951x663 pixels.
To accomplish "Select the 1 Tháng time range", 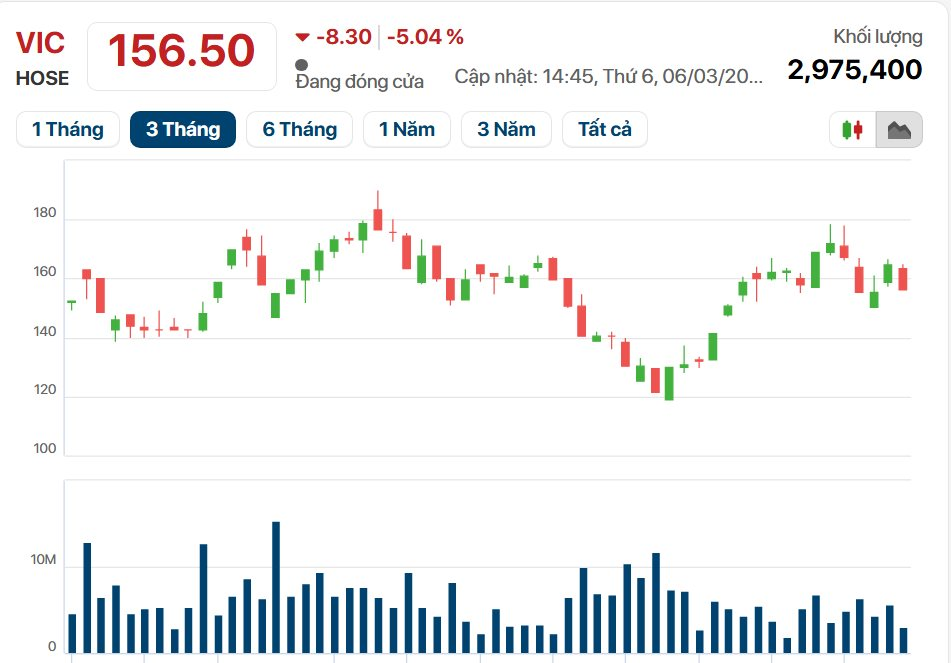I will [x=67, y=130].
